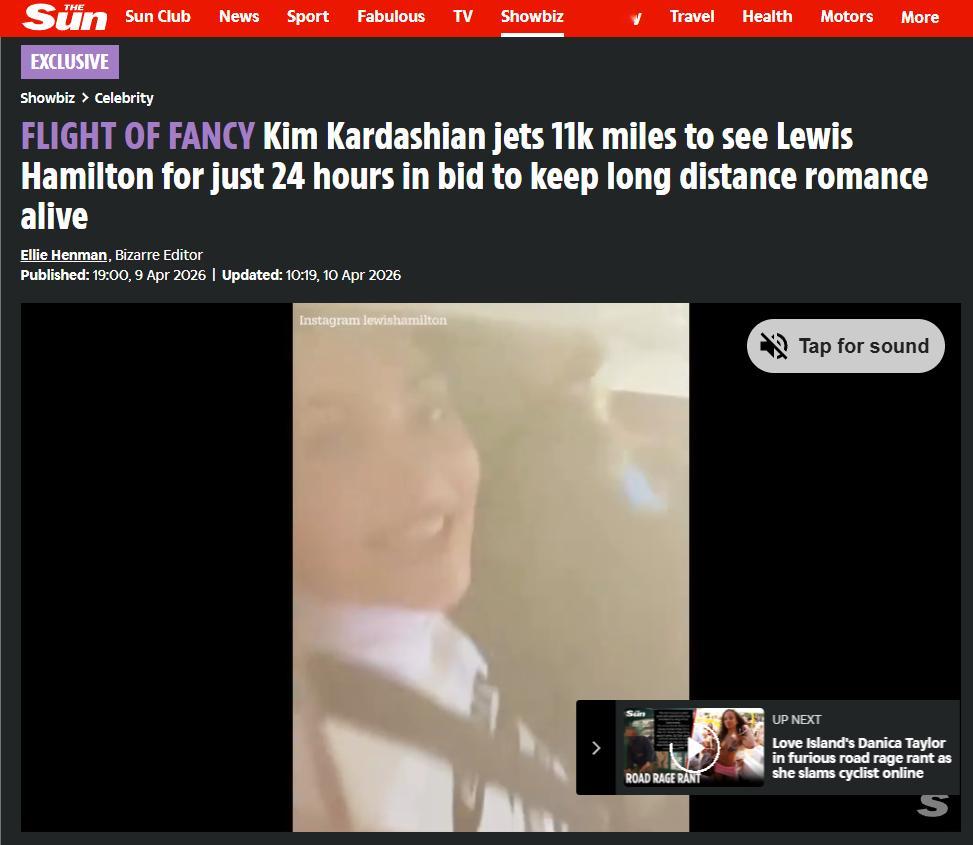Open the Sun Club section
The height and width of the screenshot is (845, 973).
click(x=158, y=16)
